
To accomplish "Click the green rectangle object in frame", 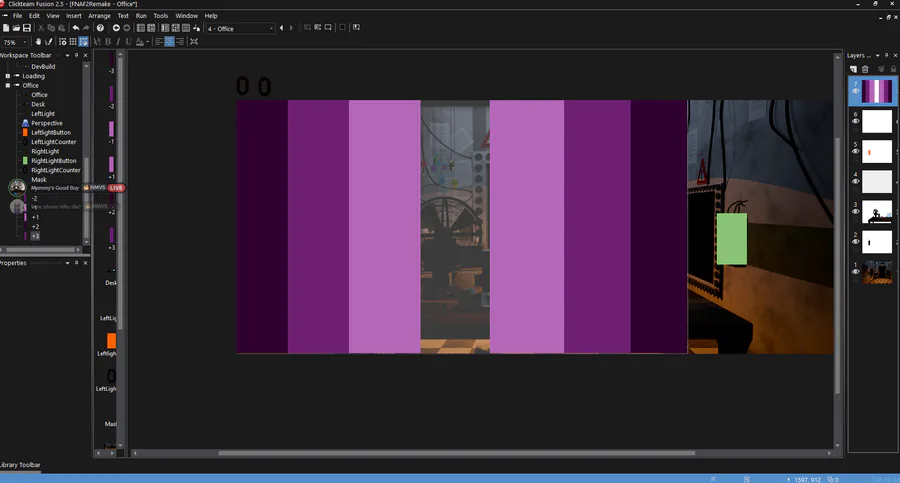I will [x=732, y=239].
